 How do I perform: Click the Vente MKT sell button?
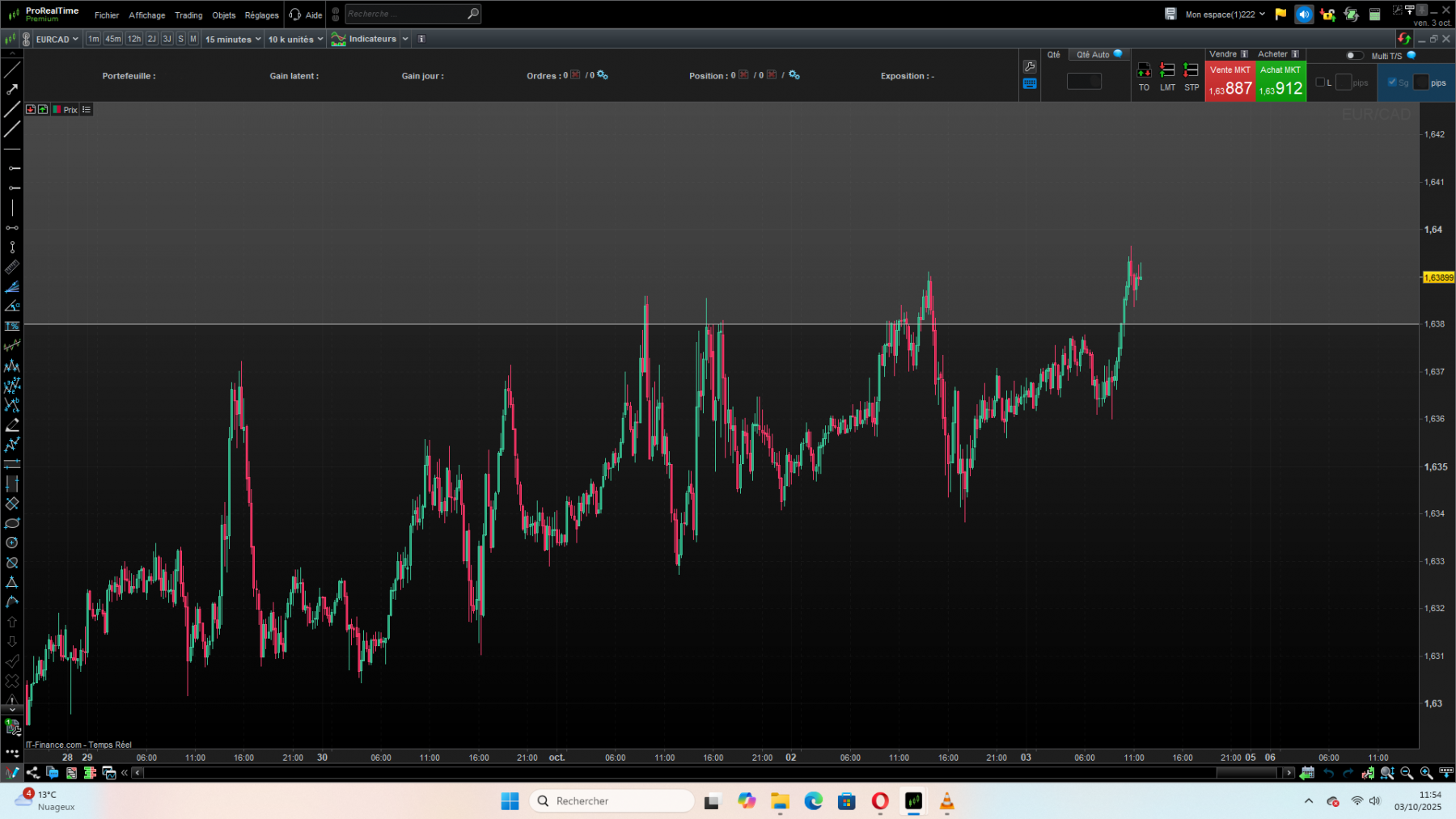tap(1230, 79)
